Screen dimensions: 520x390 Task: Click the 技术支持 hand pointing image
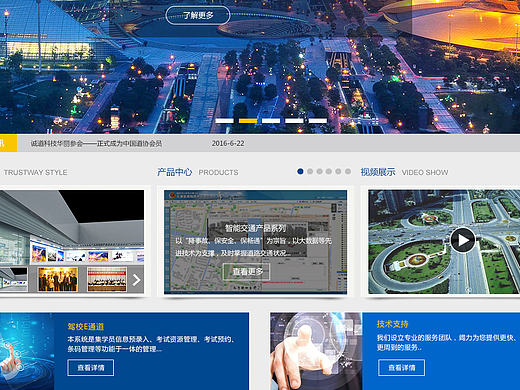(x=316, y=351)
